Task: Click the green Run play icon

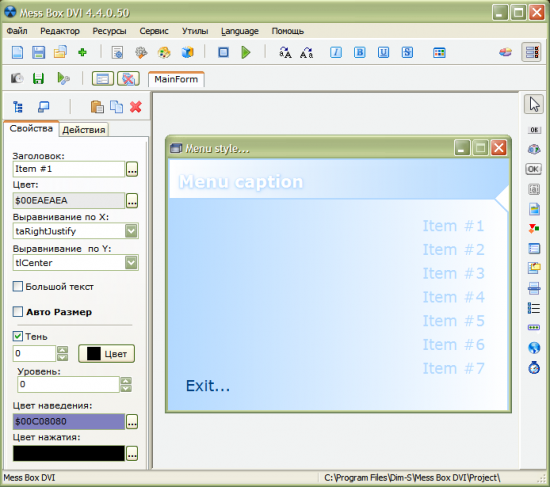Action: tap(246, 53)
